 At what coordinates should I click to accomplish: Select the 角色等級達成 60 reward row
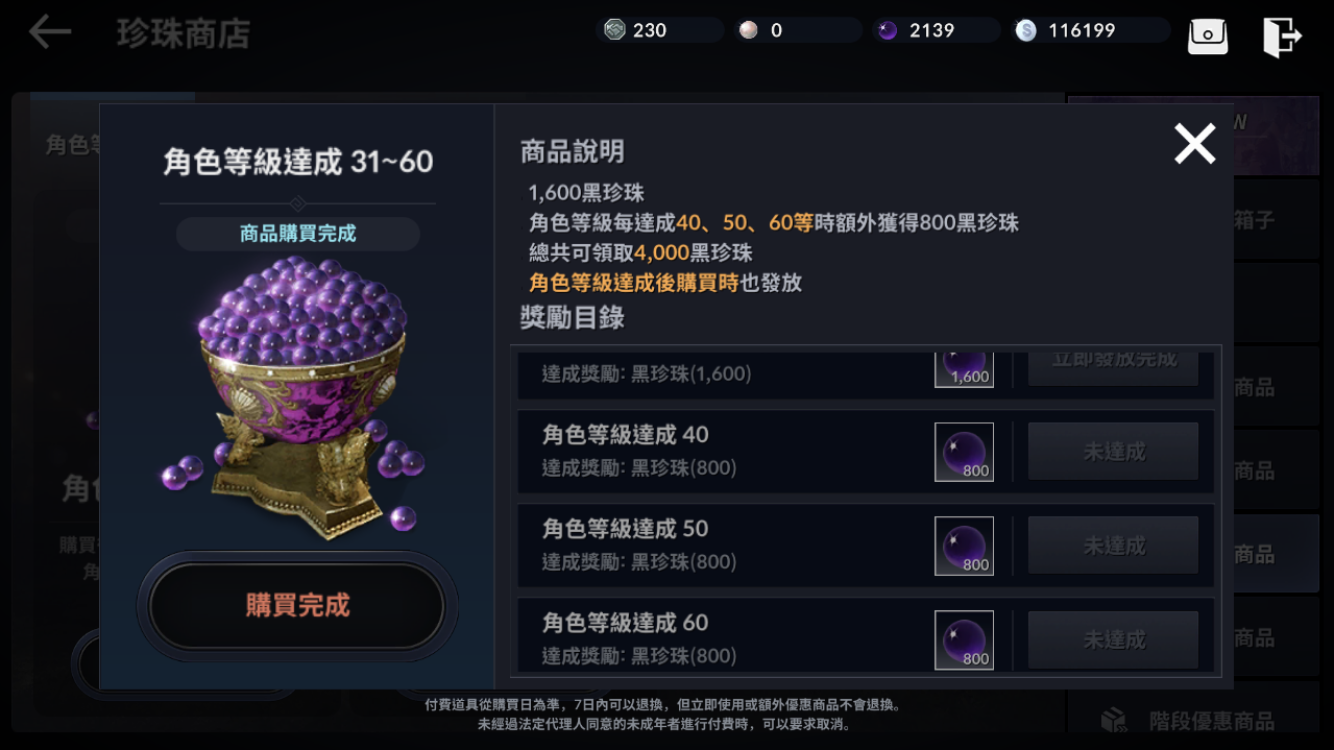(x=865, y=638)
